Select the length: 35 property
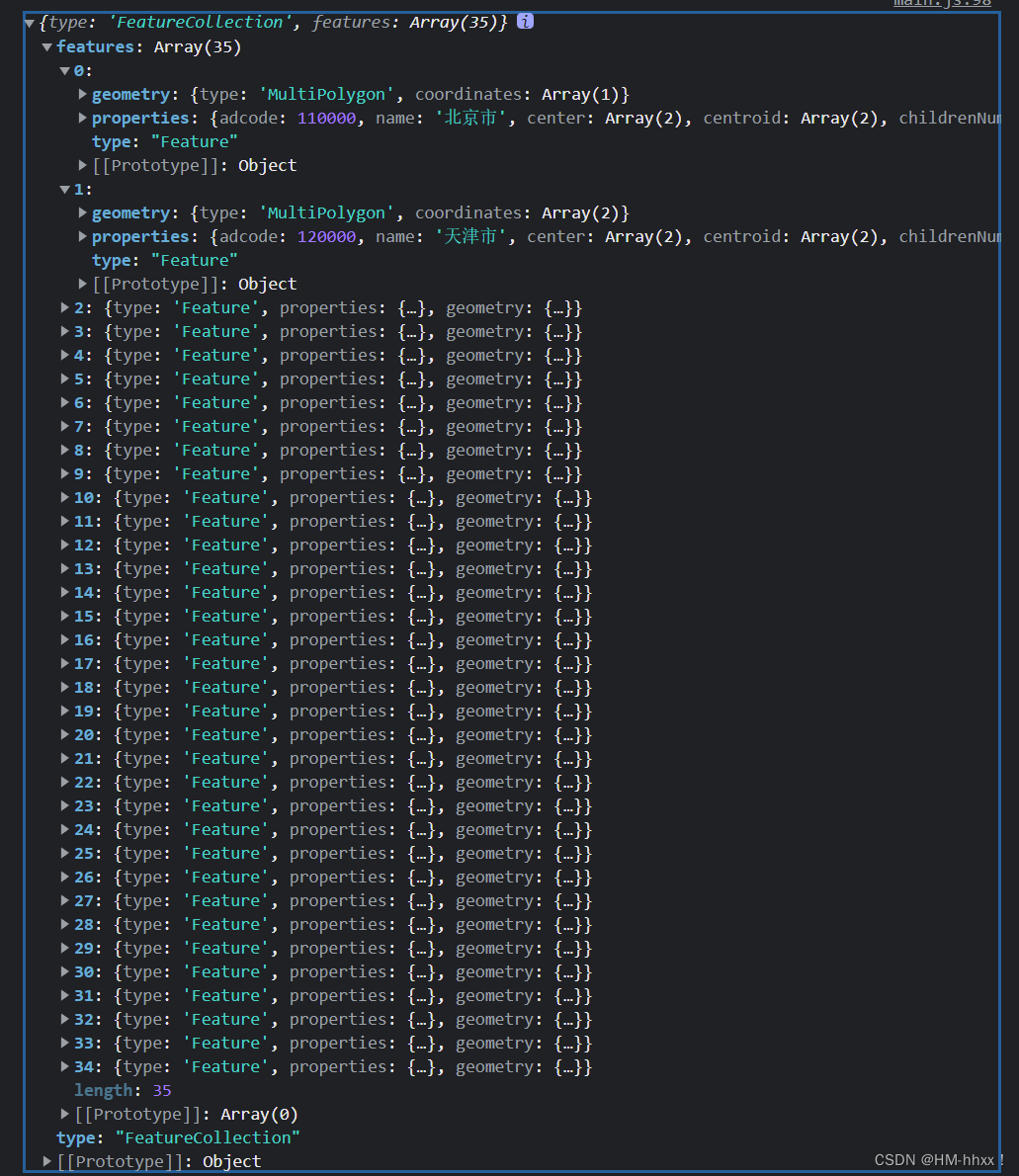Image resolution: width=1019 pixels, height=1176 pixels. coord(123,1090)
